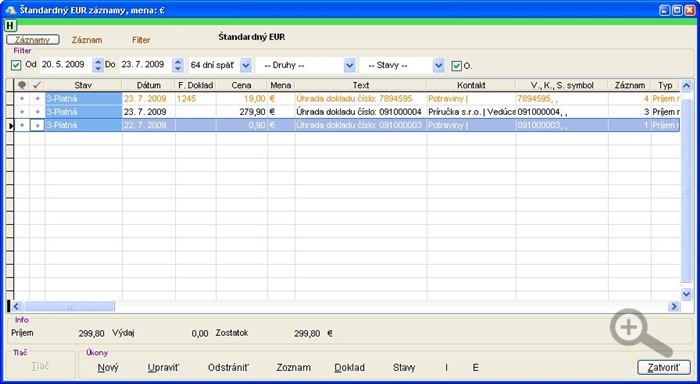Switch to the Filter tab

[141, 40]
